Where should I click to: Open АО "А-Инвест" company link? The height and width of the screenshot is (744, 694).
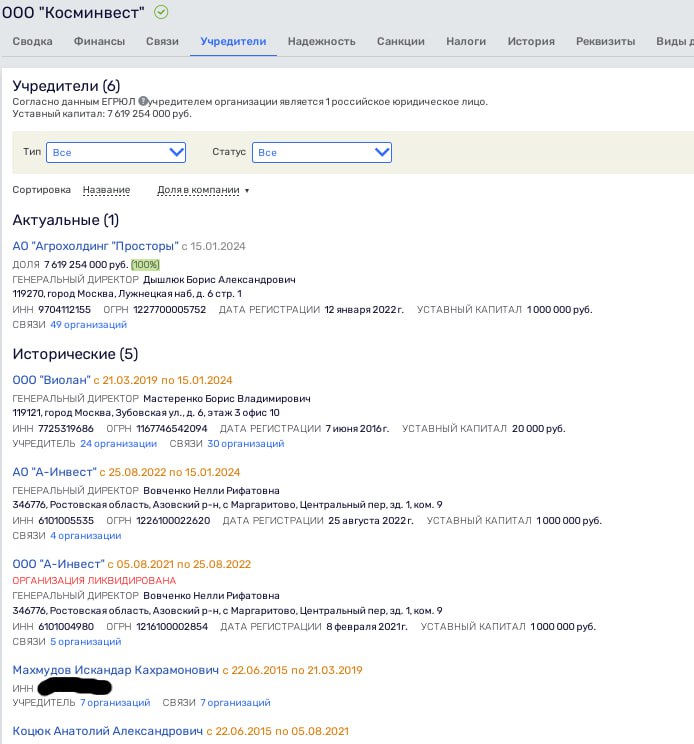click(55, 472)
